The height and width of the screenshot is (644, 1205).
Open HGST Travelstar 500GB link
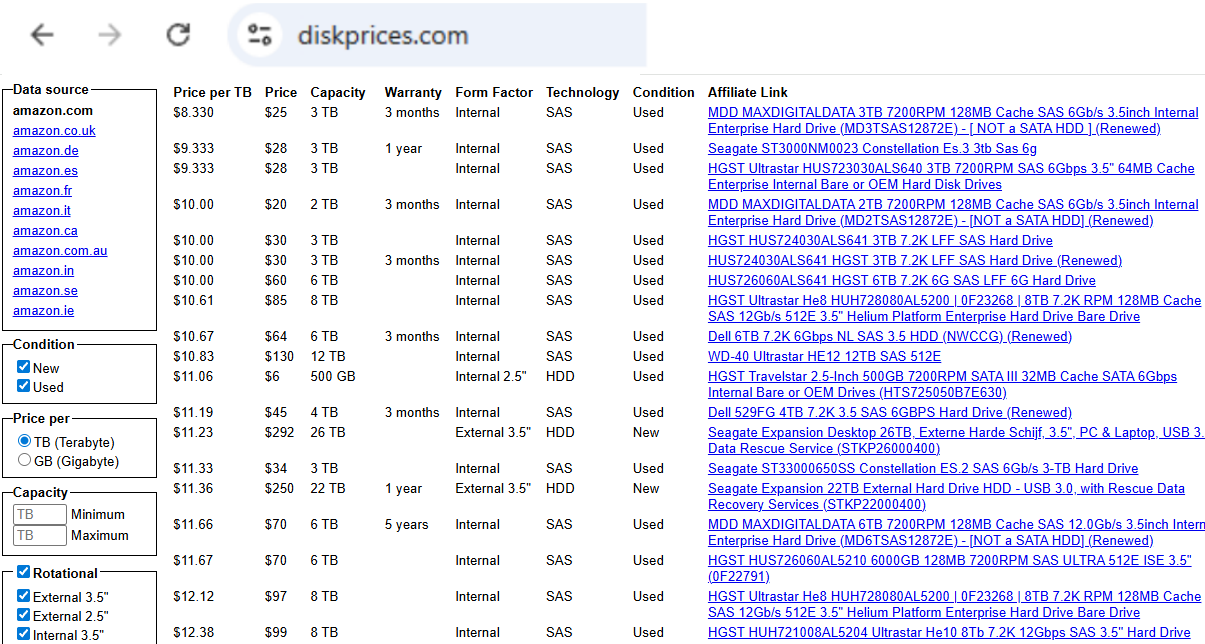click(942, 384)
